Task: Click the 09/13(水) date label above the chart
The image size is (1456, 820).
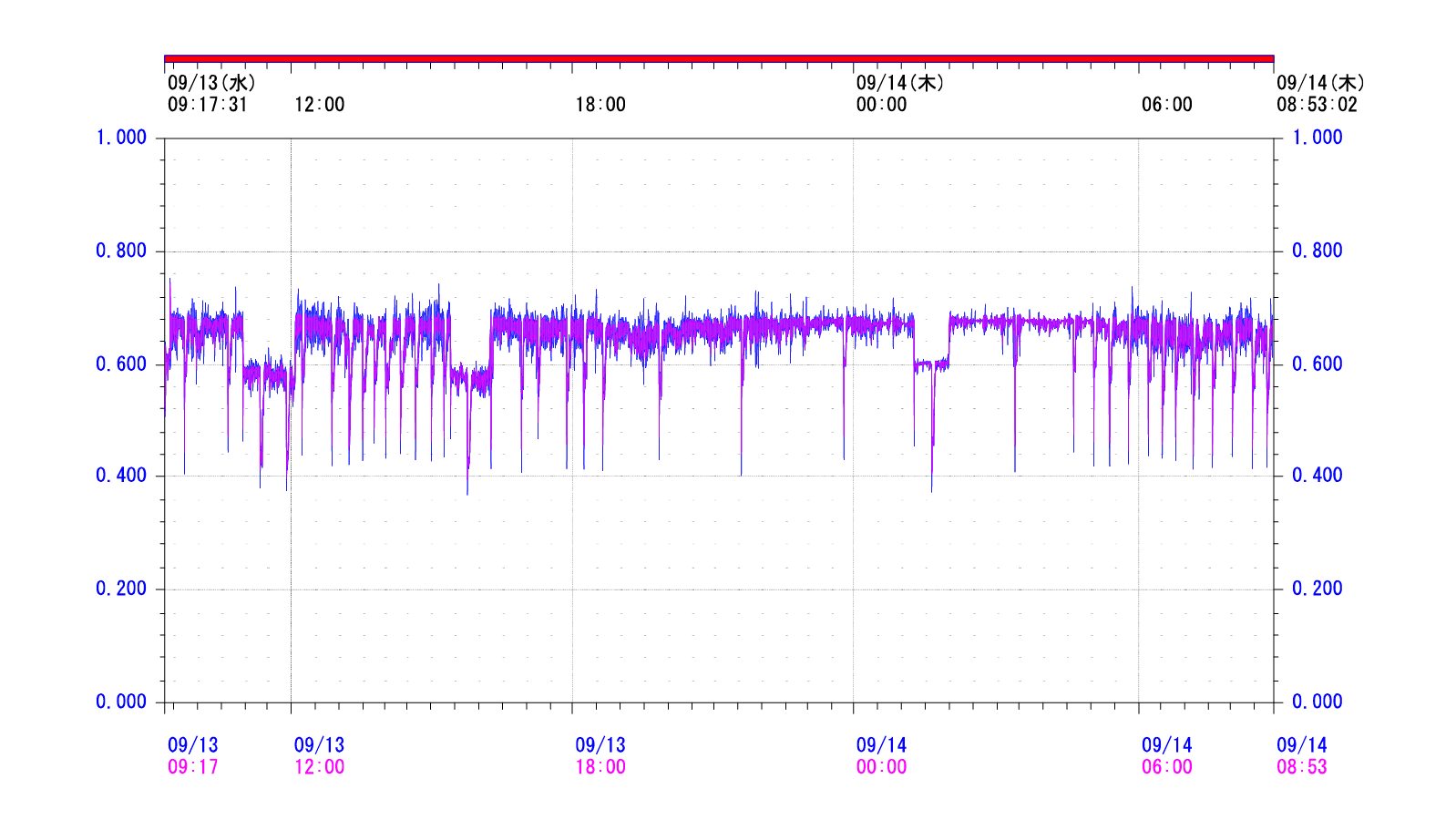Action: (211, 83)
